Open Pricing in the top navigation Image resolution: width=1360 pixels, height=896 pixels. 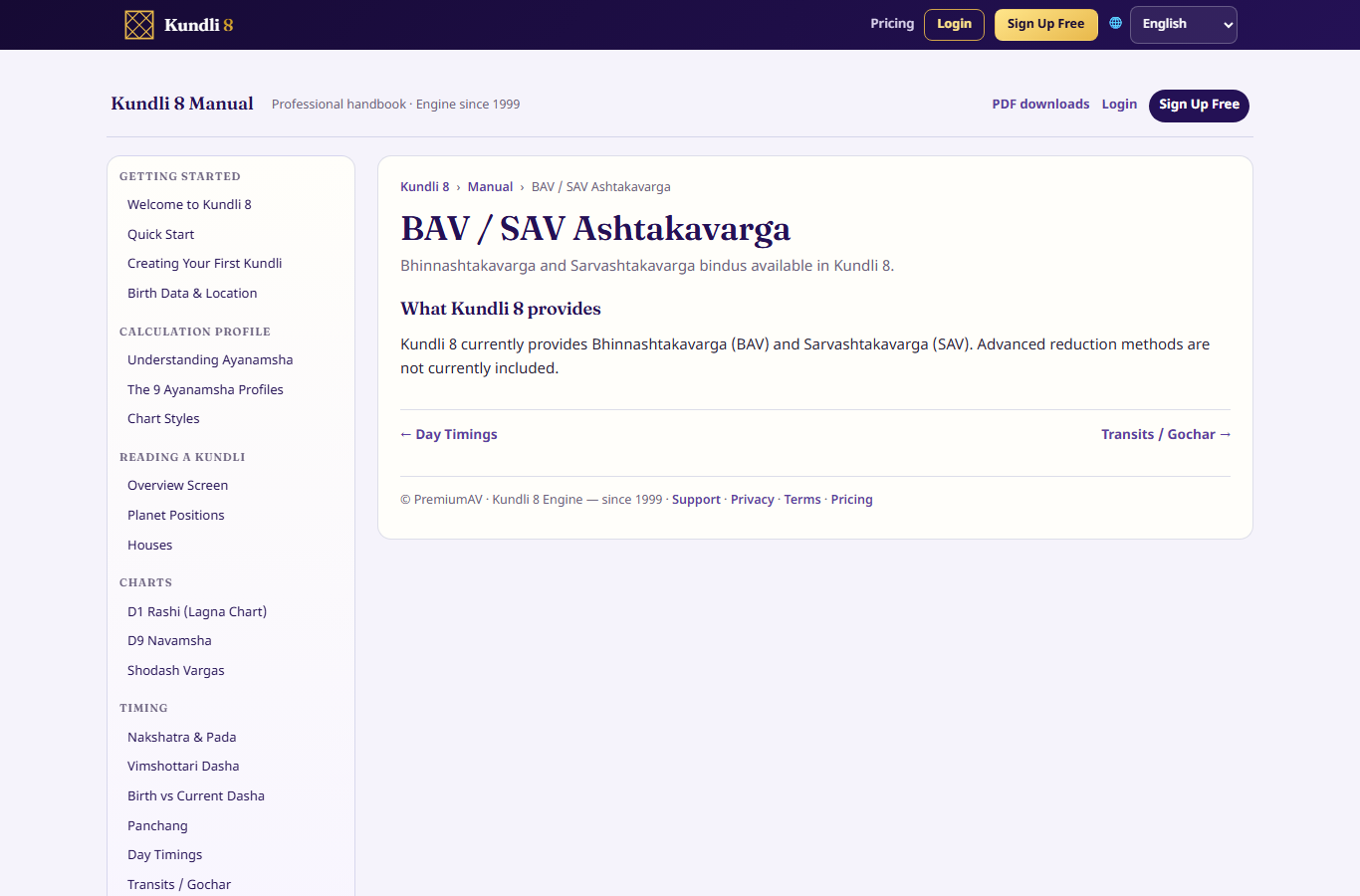(892, 24)
